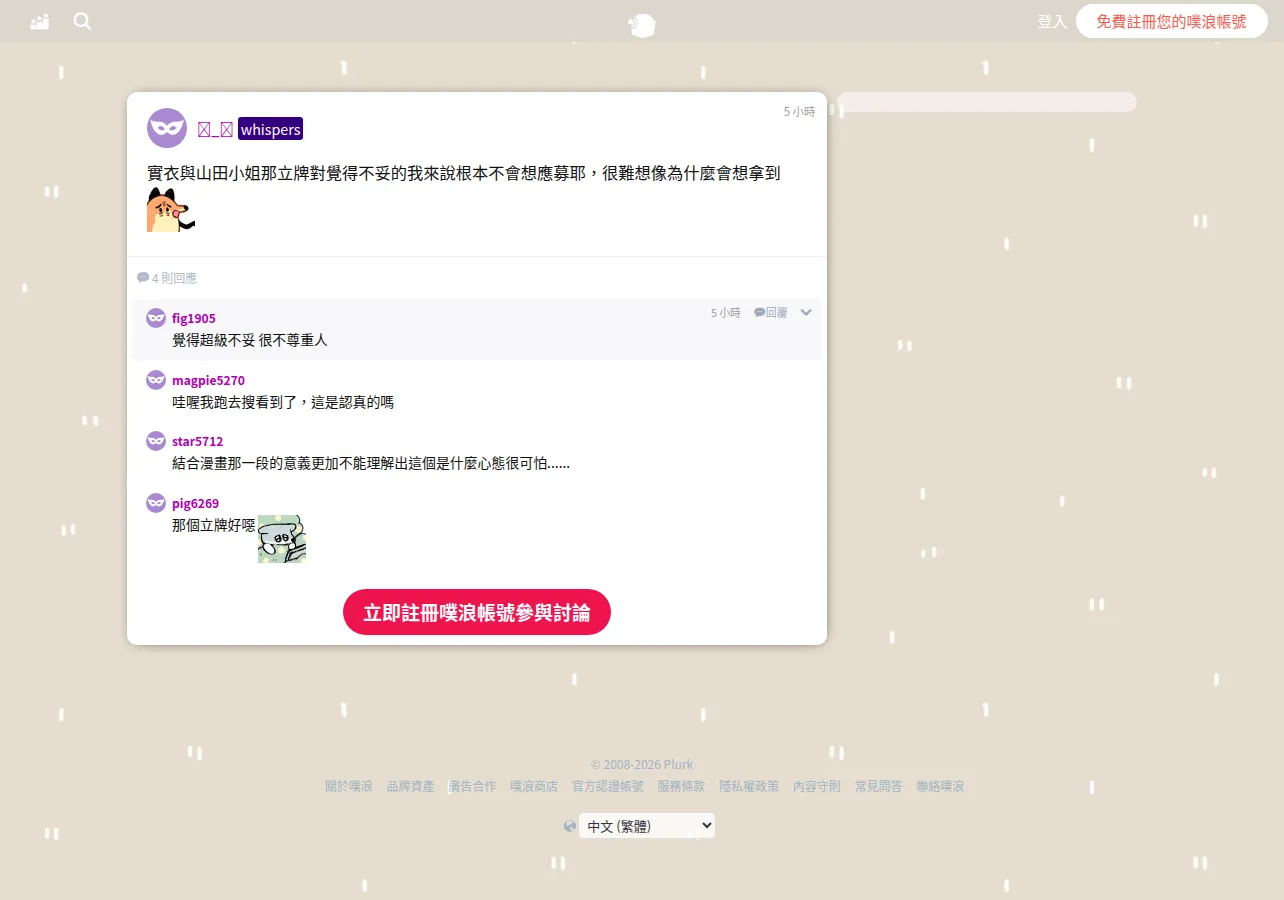Click 免費註冊您的噗浪帳號 button
The width and height of the screenshot is (1284, 900).
tap(1172, 21)
